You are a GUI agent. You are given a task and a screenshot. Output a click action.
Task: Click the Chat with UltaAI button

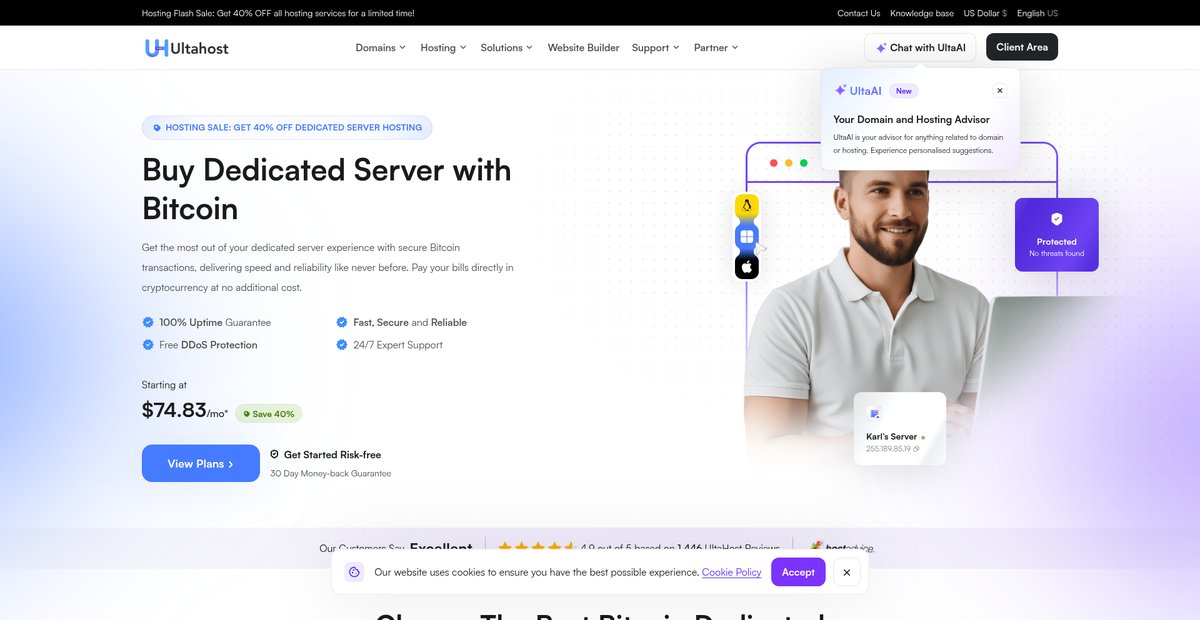pyautogui.click(x=920, y=47)
